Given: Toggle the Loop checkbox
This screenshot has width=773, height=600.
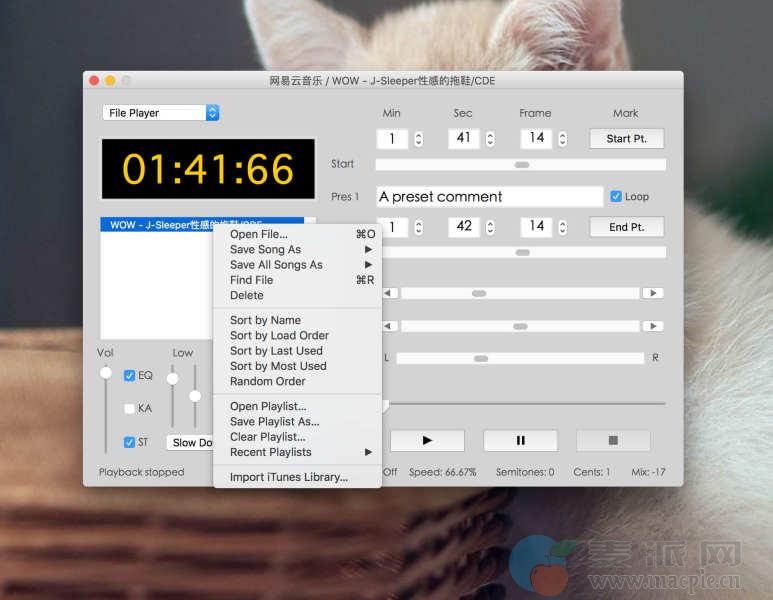Looking at the screenshot, I should [616, 197].
